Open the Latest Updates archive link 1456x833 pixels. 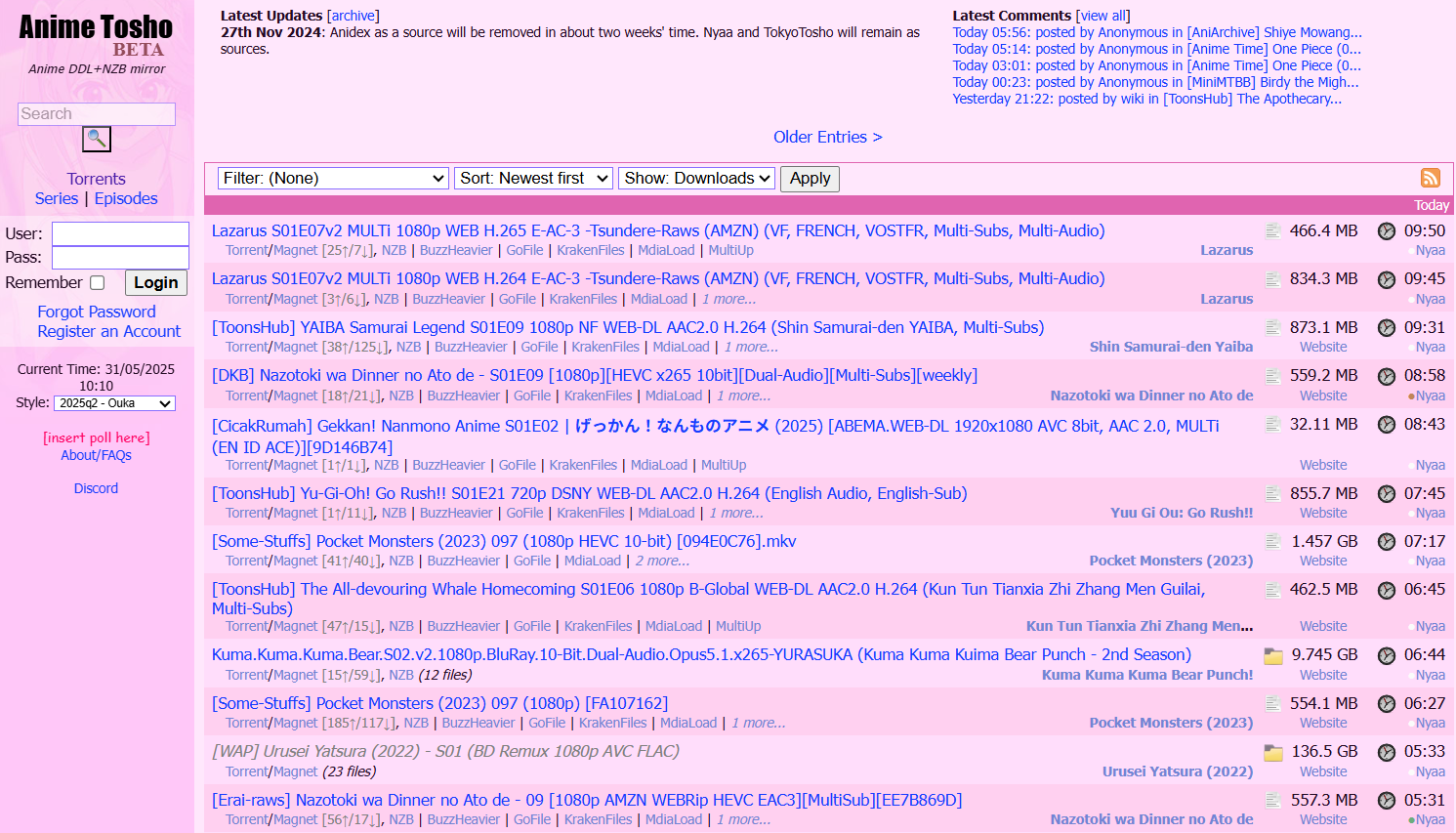click(x=353, y=16)
